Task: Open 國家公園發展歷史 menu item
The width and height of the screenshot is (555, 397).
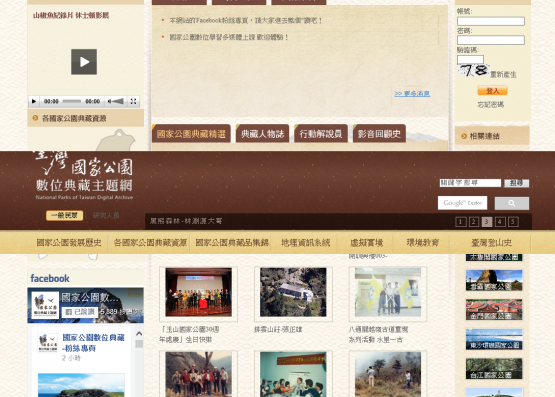Action: tap(69, 243)
